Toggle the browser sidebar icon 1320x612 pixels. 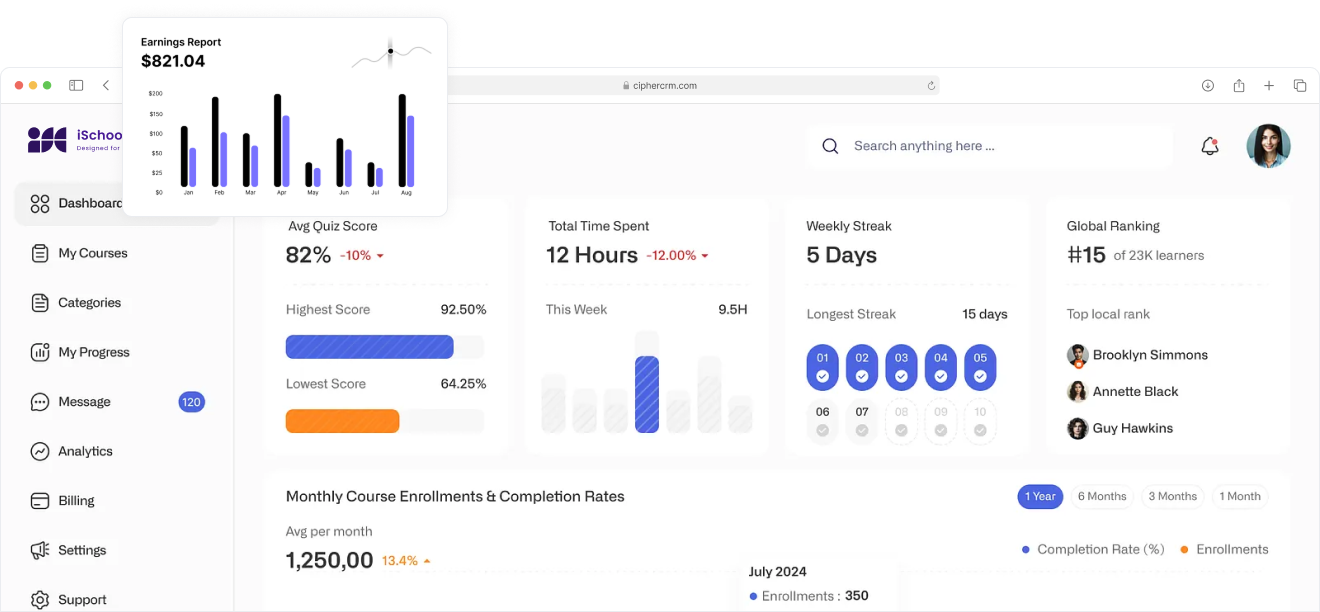coord(76,86)
